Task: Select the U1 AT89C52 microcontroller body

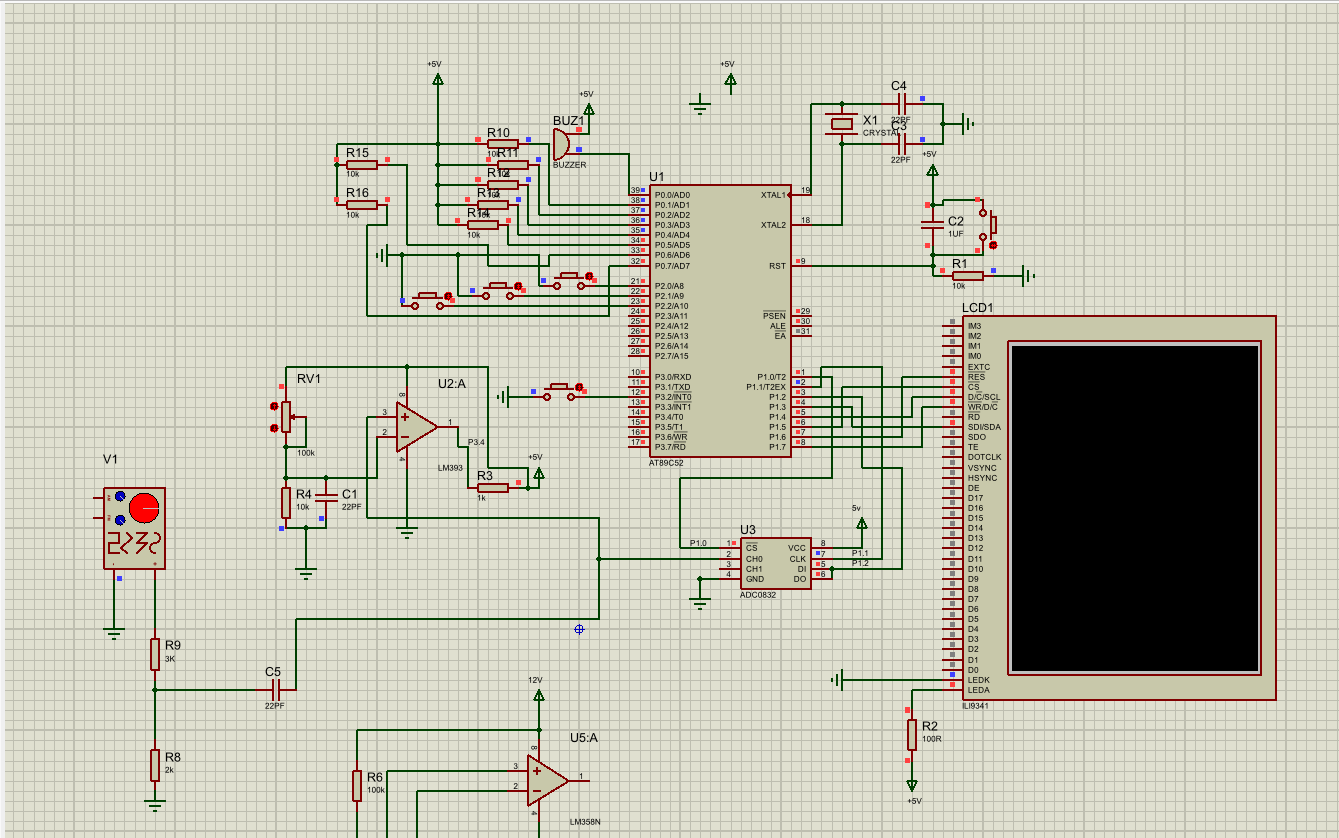Action: pos(720,321)
